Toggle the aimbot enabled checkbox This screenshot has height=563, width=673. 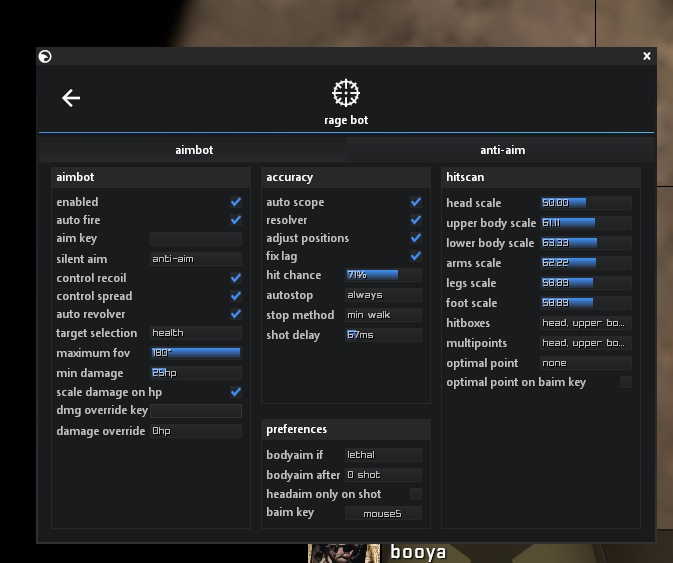(236, 202)
